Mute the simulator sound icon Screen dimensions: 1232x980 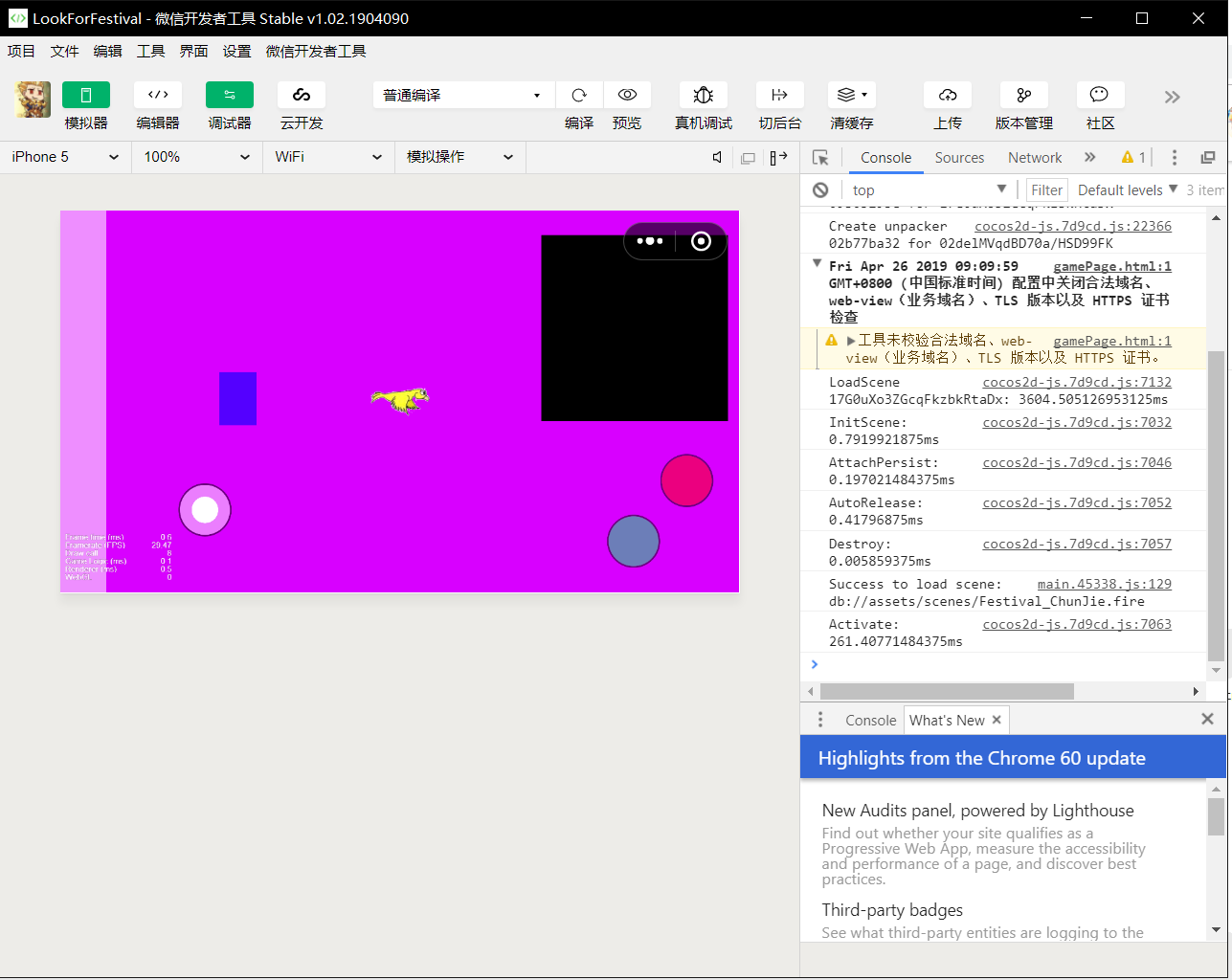click(x=717, y=157)
